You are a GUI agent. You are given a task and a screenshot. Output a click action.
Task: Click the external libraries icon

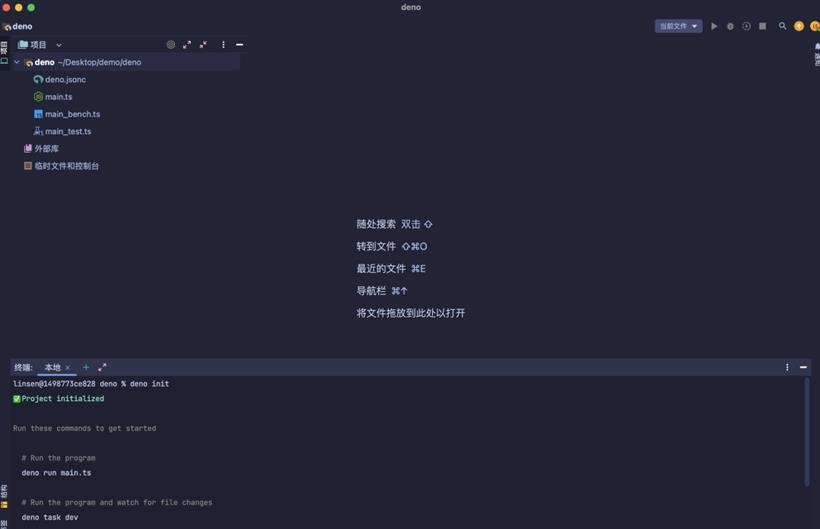[28, 148]
